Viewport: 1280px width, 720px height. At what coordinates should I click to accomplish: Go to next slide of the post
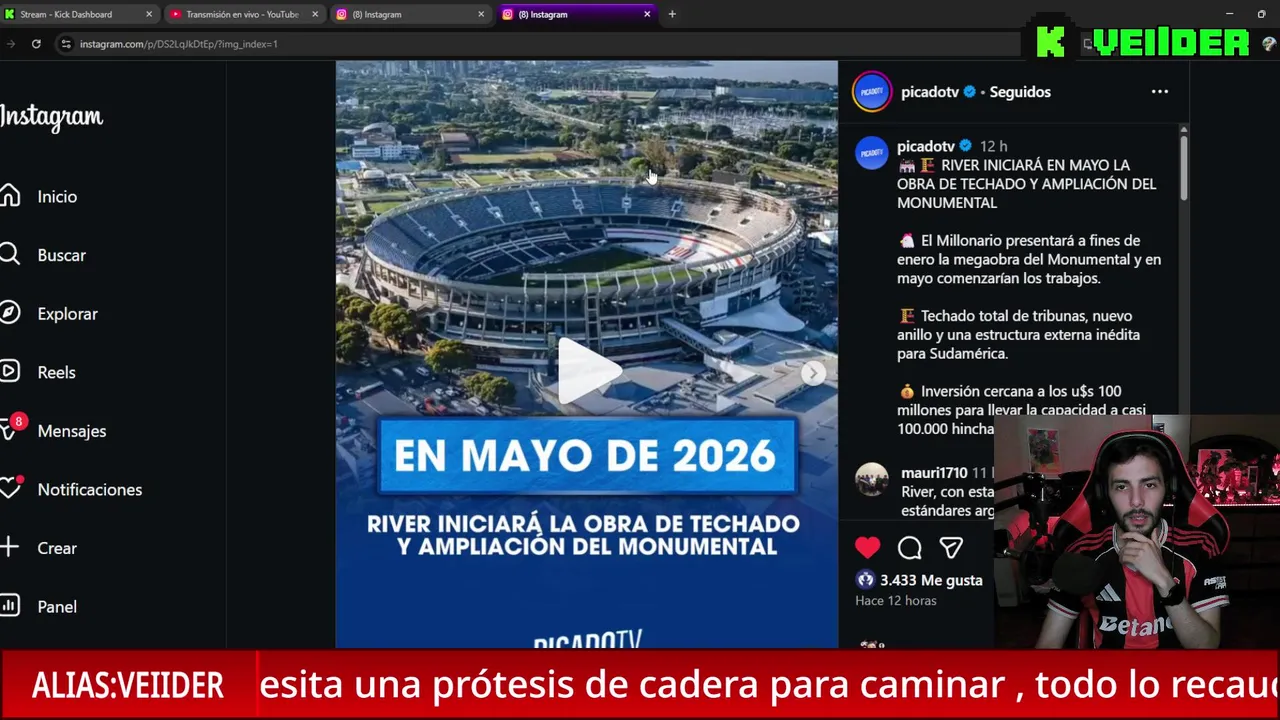click(x=813, y=373)
